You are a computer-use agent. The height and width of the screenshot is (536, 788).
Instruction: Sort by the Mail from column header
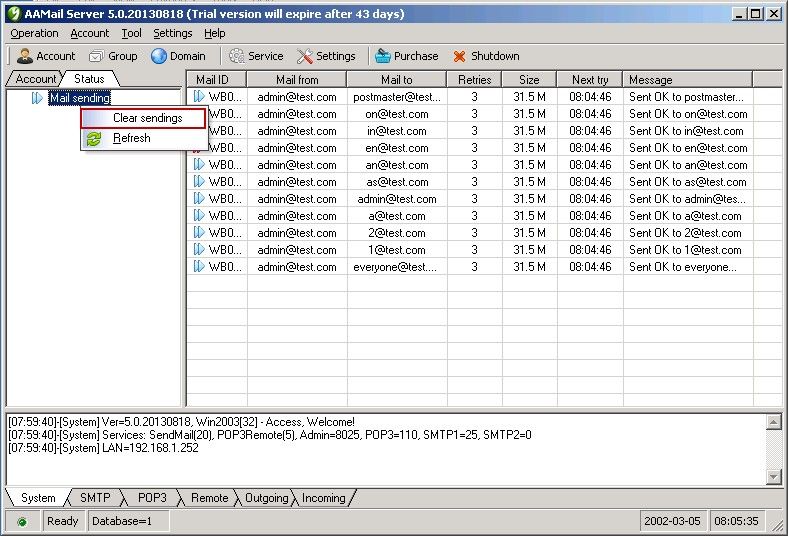[297, 79]
